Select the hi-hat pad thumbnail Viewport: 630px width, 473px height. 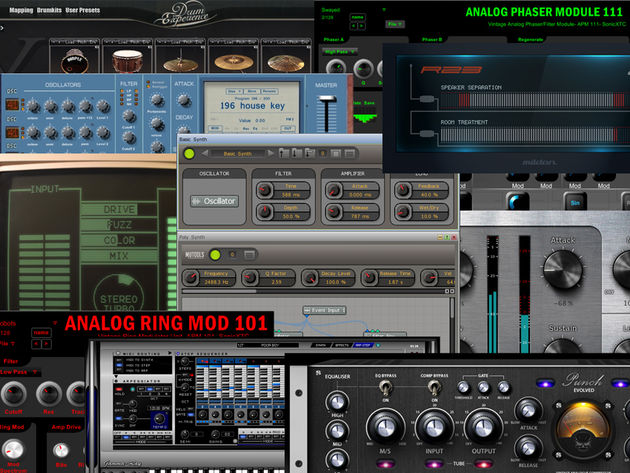click(180, 59)
